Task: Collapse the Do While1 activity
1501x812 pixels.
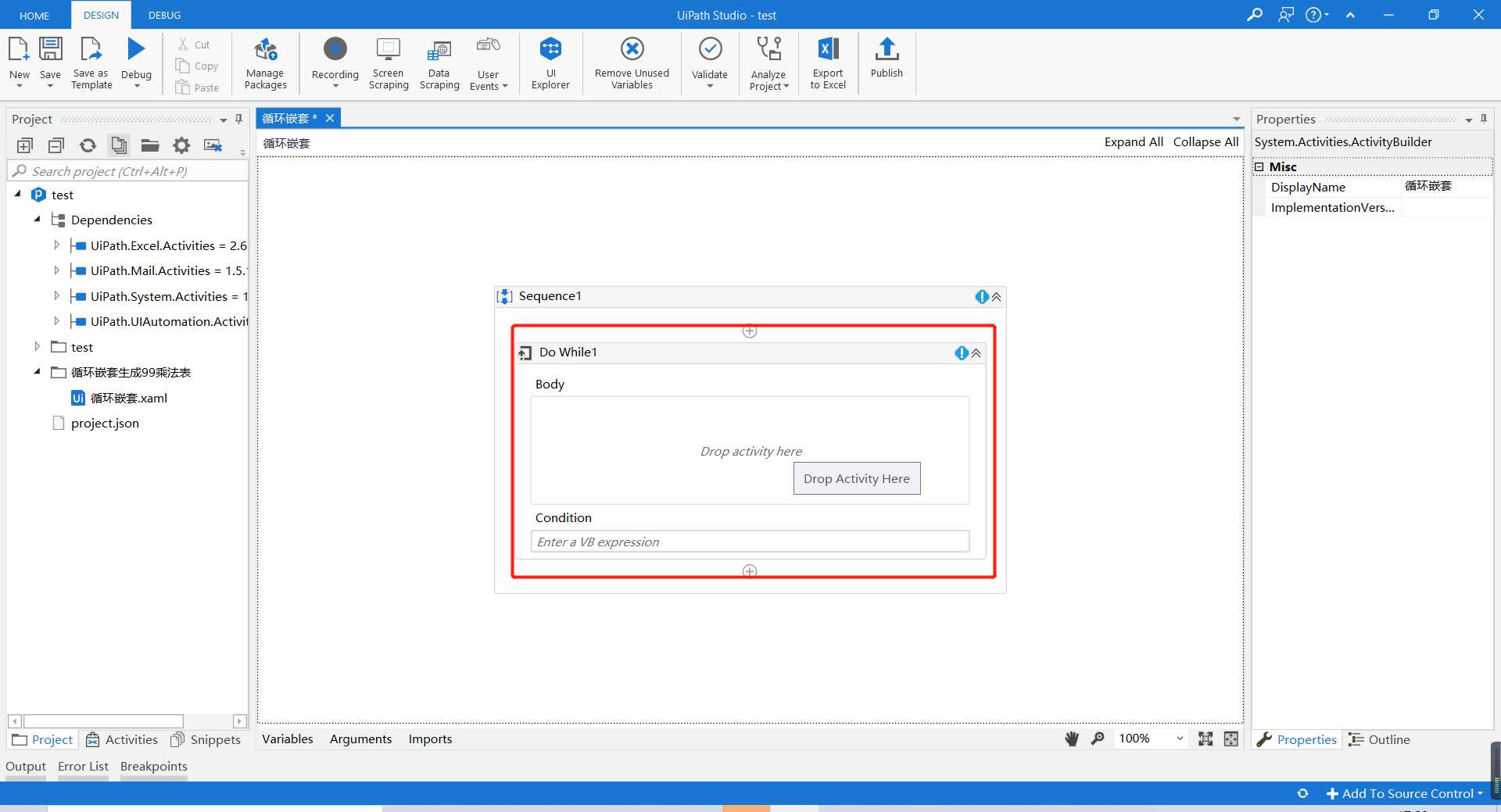Action: (x=976, y=353)
